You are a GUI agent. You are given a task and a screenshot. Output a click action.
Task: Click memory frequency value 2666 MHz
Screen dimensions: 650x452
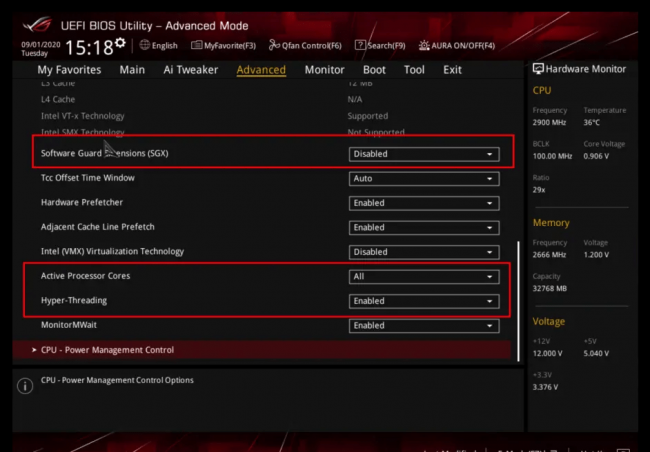(549, 255)
